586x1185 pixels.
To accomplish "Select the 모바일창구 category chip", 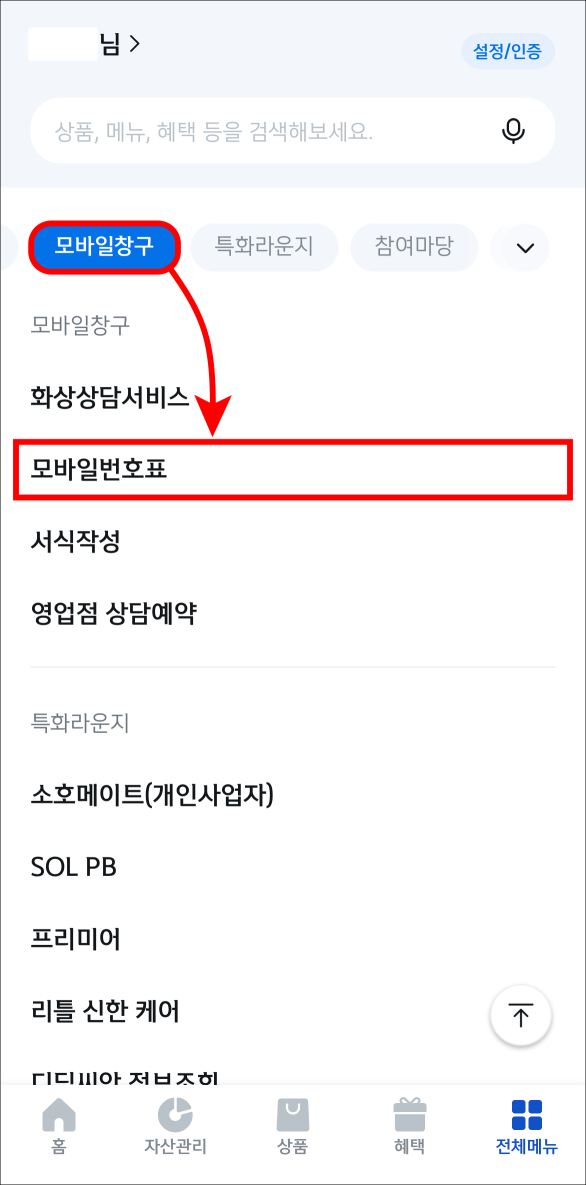I will [x=104, y=247].
